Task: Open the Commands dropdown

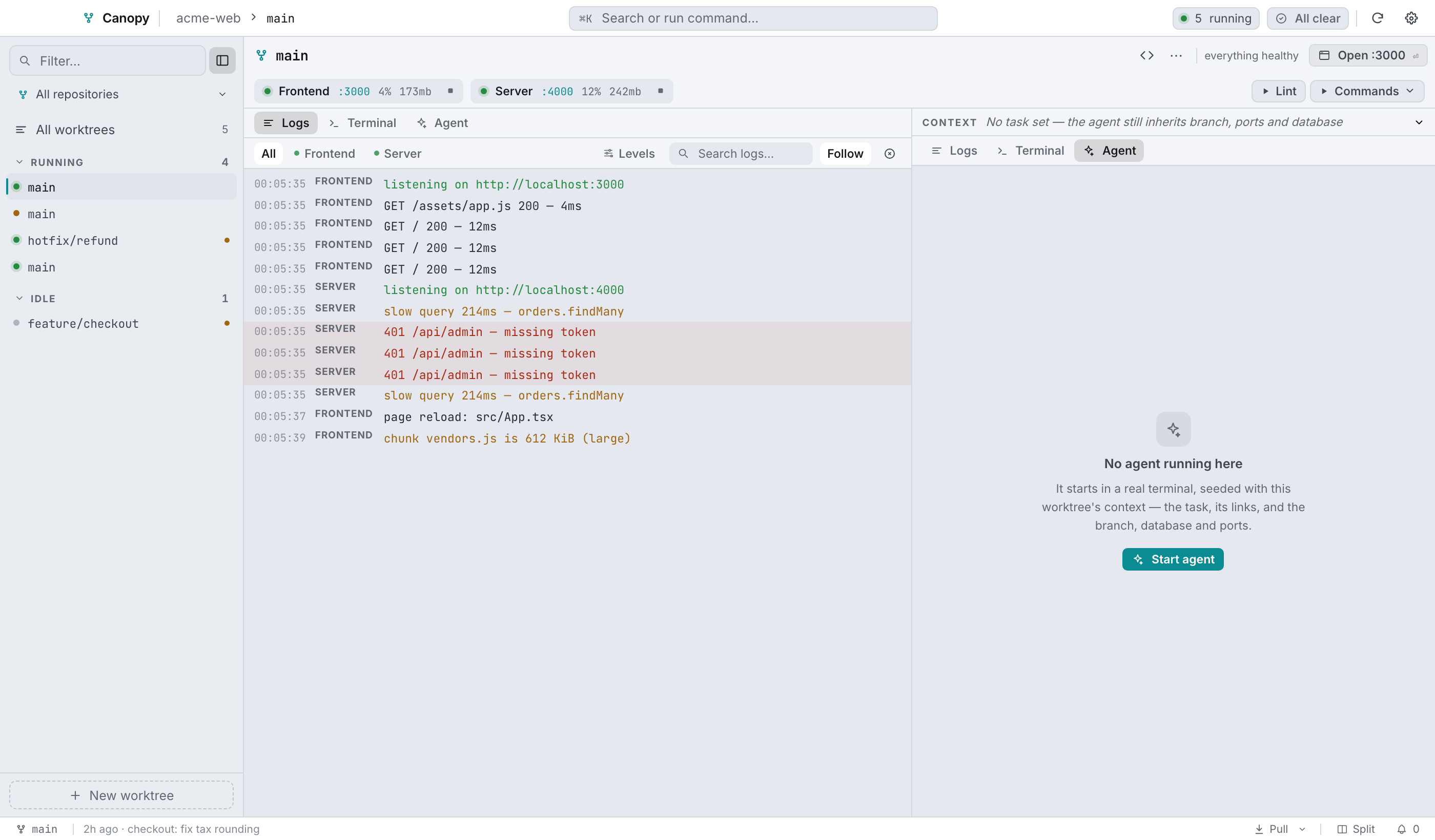Action: coord(1367,91)
